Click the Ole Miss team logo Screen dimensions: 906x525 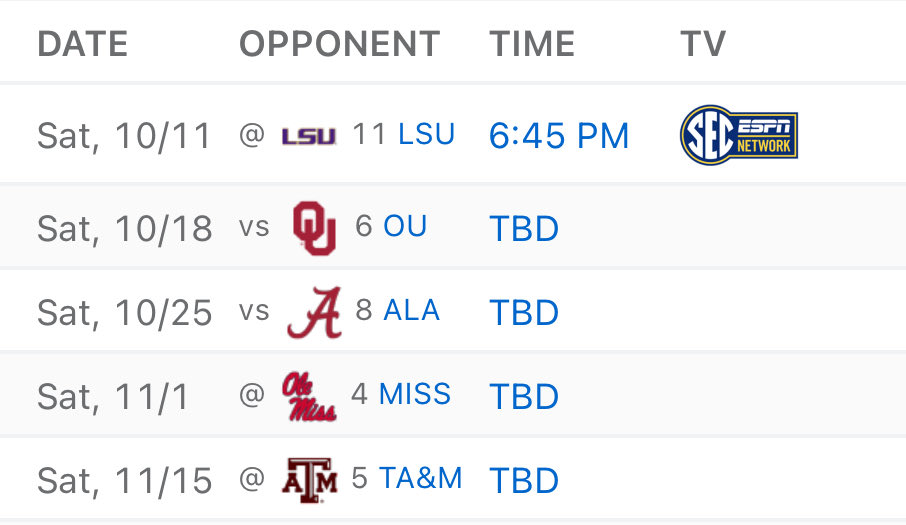tap(309, 397)
